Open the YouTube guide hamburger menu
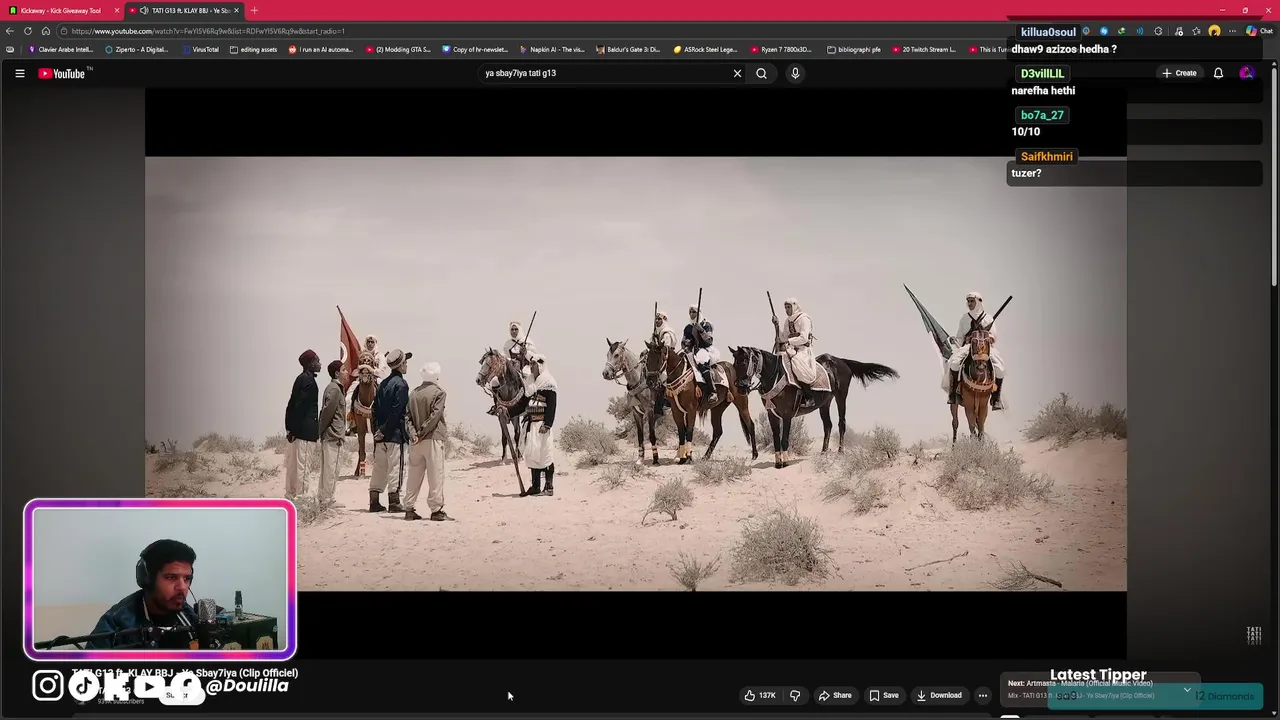 (19, 73)
